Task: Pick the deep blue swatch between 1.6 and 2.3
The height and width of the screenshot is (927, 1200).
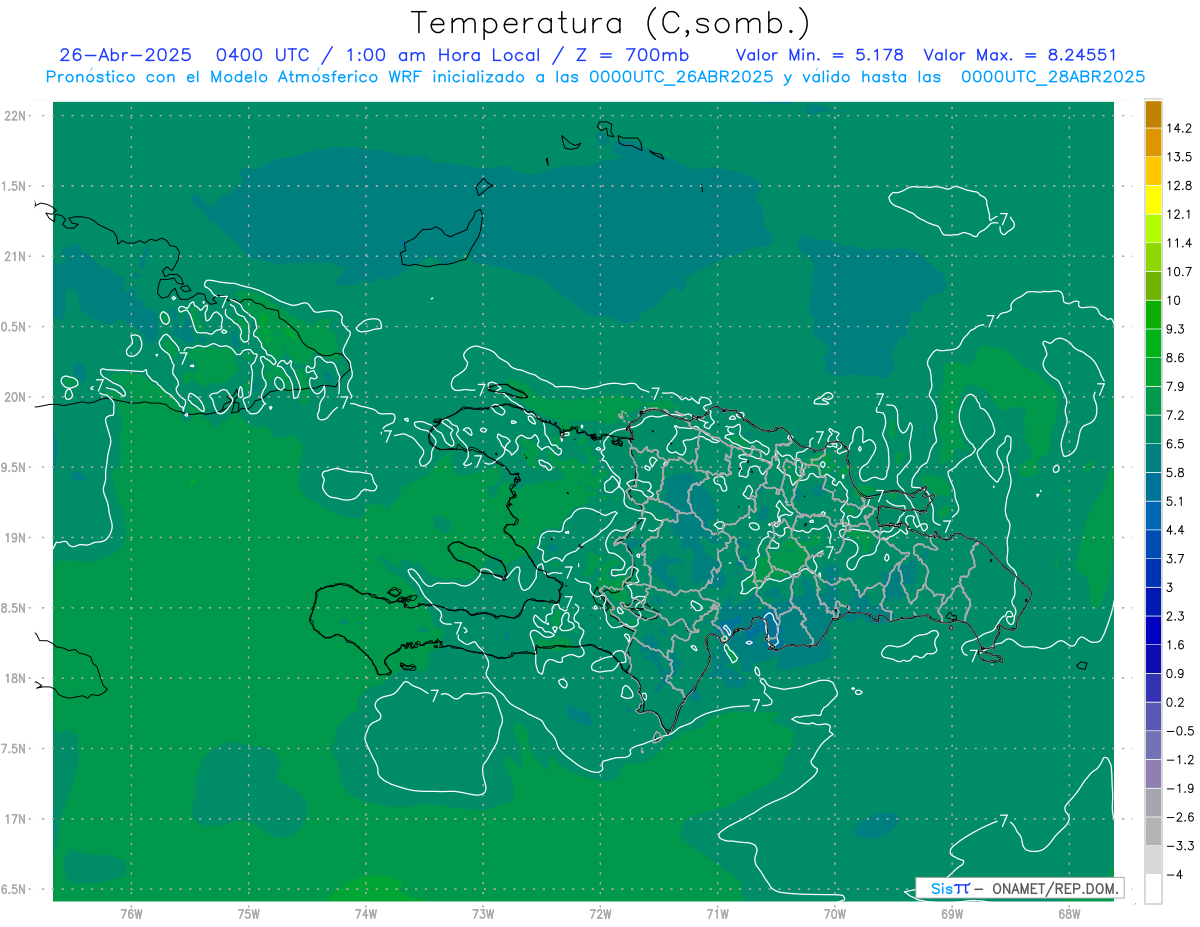Action: (1153, 630)
